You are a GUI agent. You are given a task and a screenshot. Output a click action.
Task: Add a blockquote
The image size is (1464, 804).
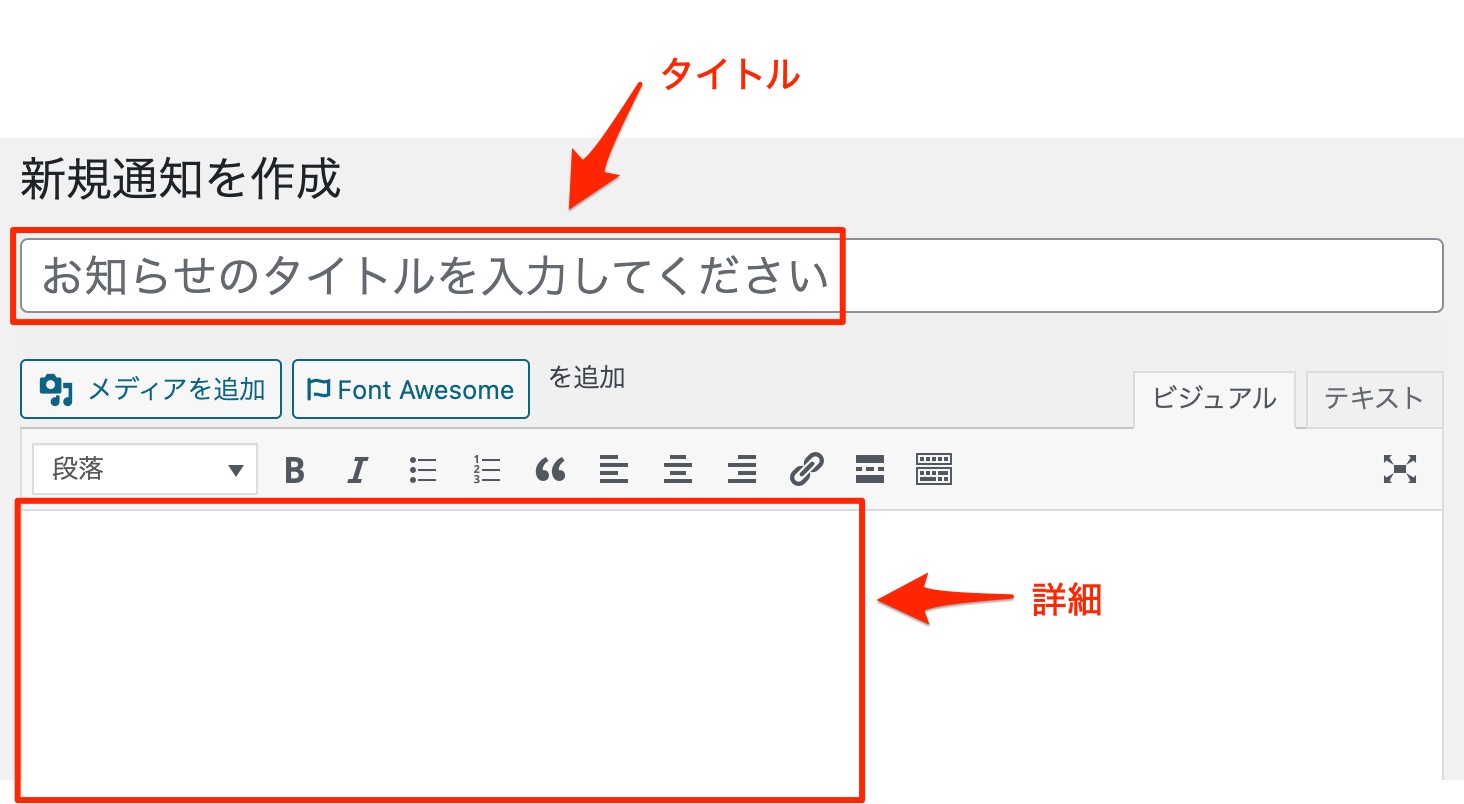550,469
